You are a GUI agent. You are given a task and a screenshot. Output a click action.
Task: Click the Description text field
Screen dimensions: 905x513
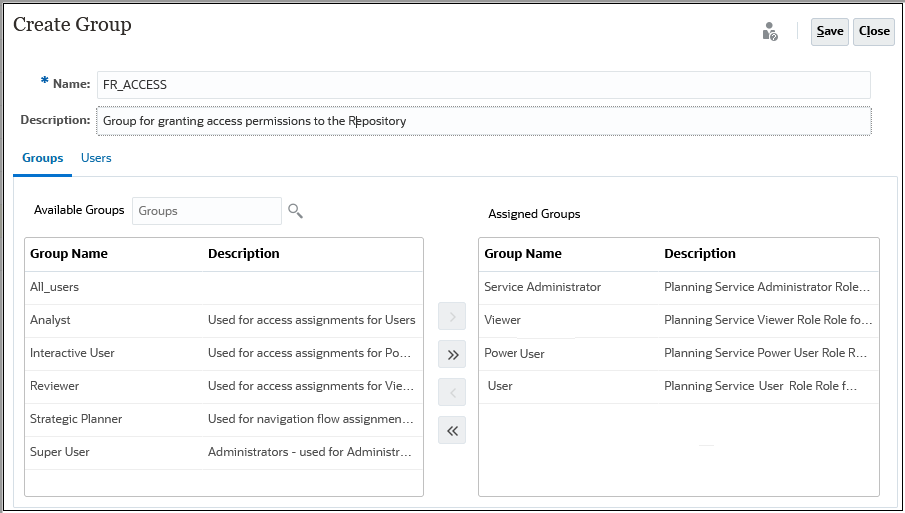tap(483, 121)
